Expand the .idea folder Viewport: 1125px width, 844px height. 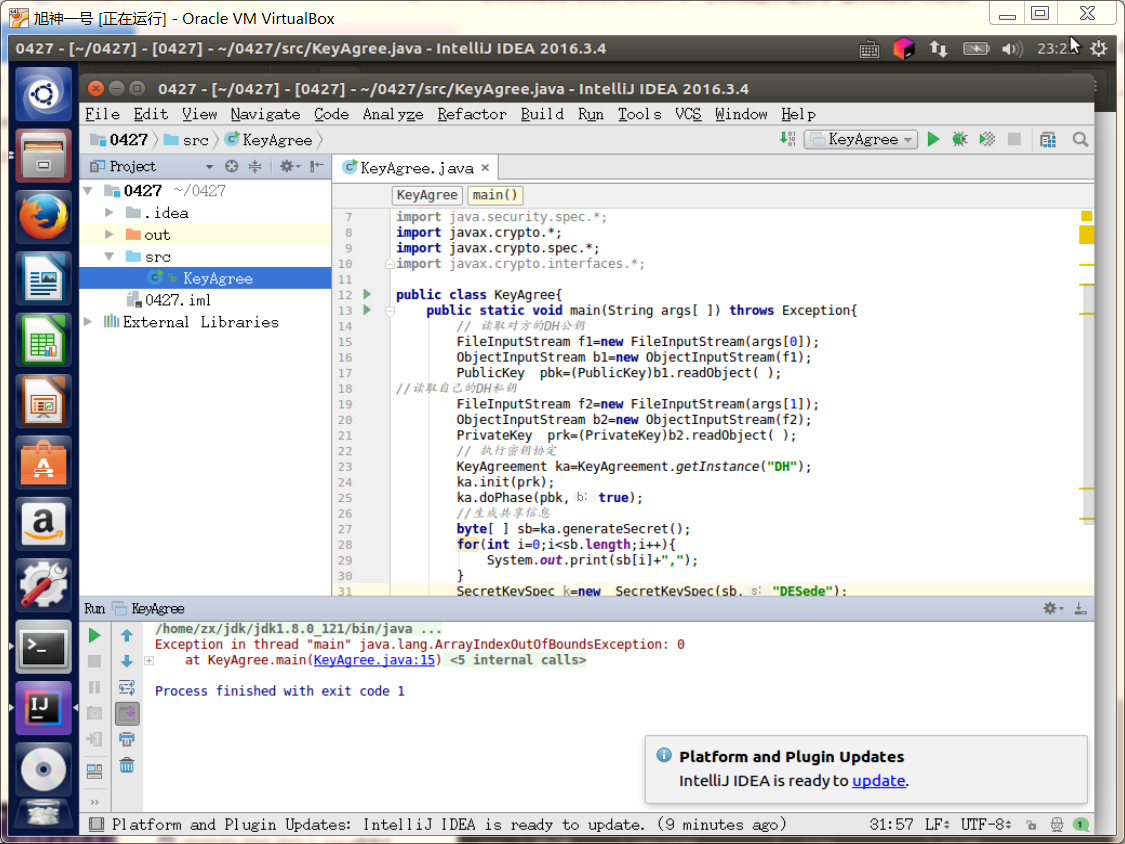[x=109, y=212]
